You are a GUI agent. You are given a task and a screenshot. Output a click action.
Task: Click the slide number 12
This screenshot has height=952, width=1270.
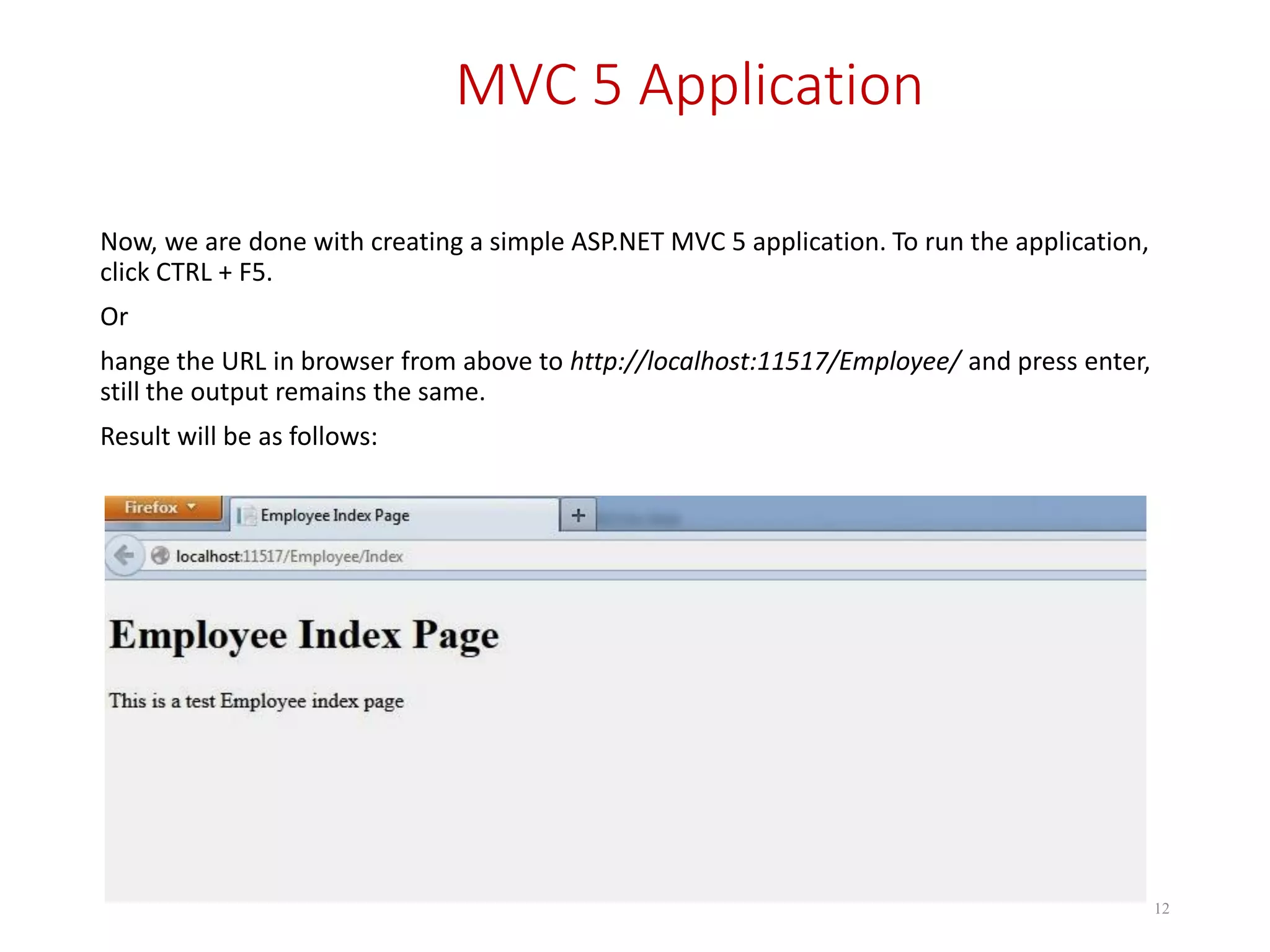tap(1161, 909)
